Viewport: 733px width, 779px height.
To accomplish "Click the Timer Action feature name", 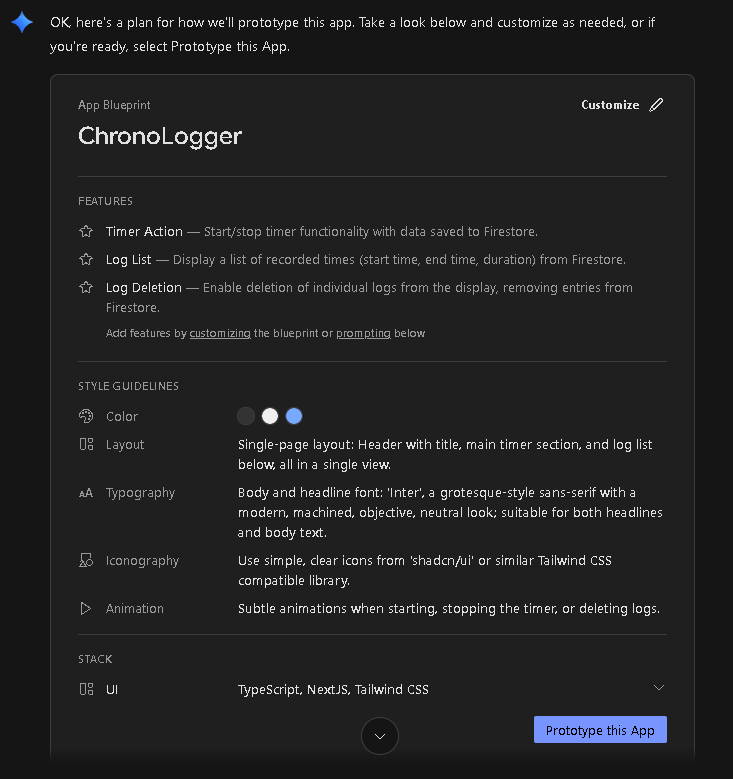I will pos(144,232).
